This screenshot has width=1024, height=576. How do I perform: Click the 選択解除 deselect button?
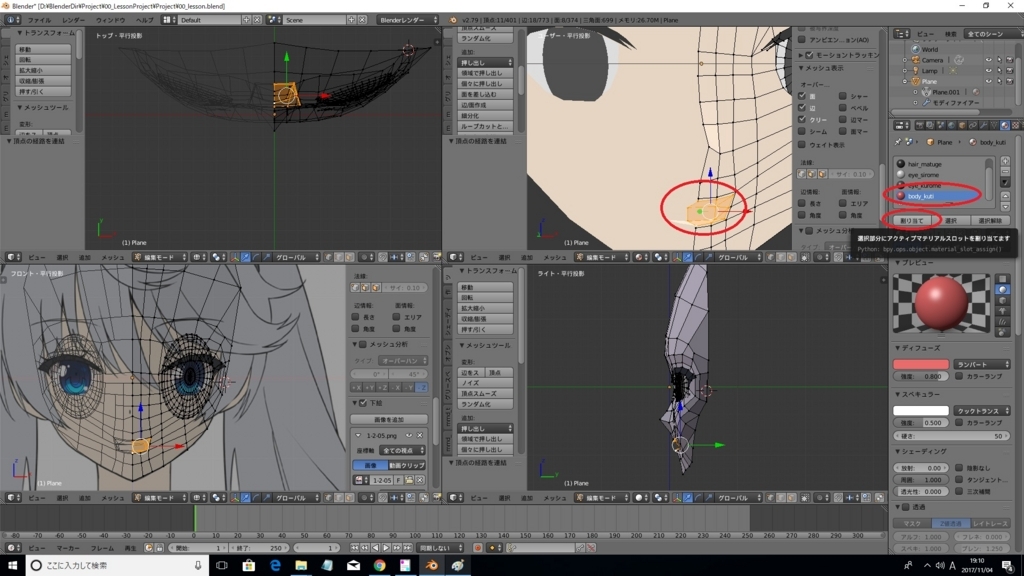coord(990,221)
